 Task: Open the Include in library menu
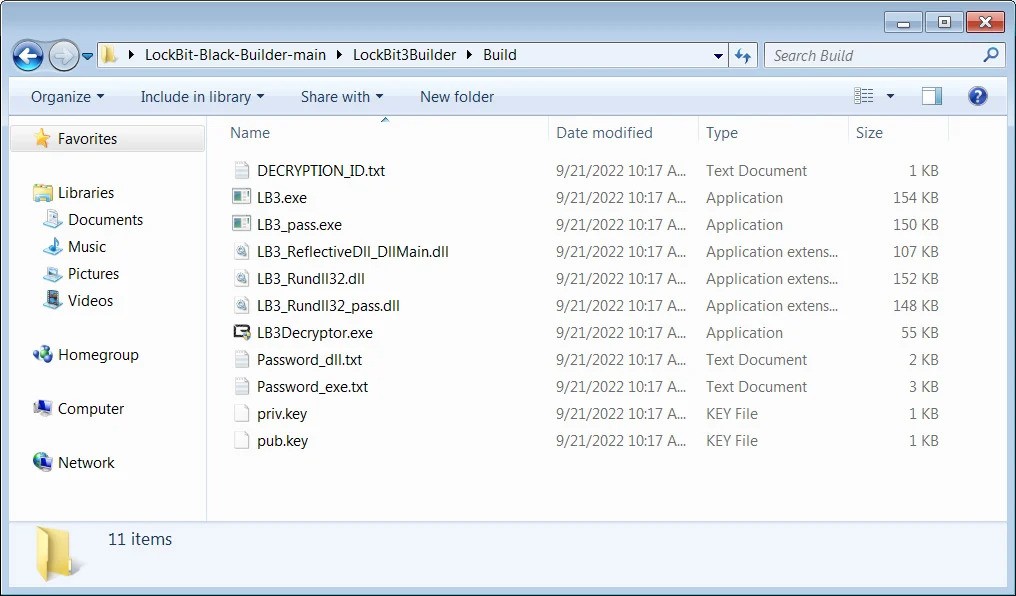(x=201, y=96)
